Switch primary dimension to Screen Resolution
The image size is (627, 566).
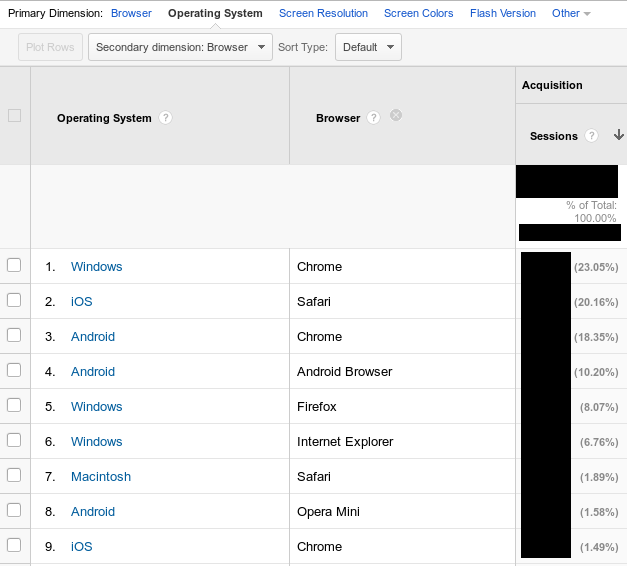pos(323,13)
